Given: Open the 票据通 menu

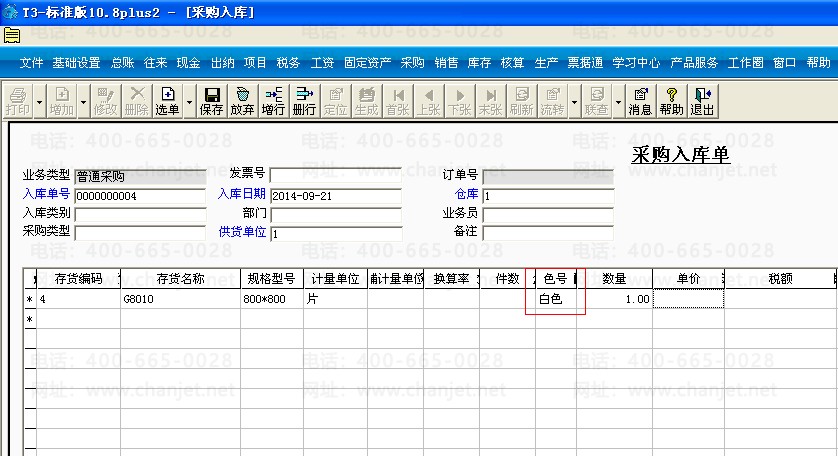Looking at the screenshot, I should click(x=585, y=63).
